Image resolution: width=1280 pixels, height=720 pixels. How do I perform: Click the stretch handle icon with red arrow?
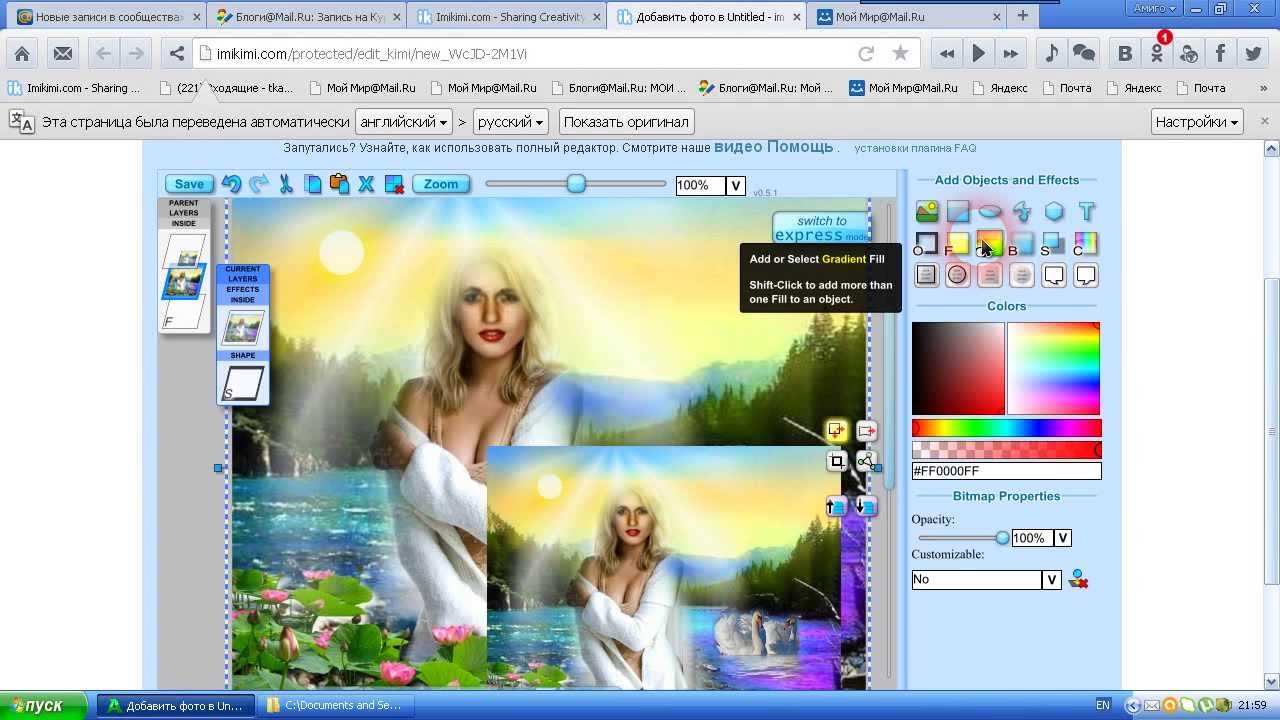867,431
